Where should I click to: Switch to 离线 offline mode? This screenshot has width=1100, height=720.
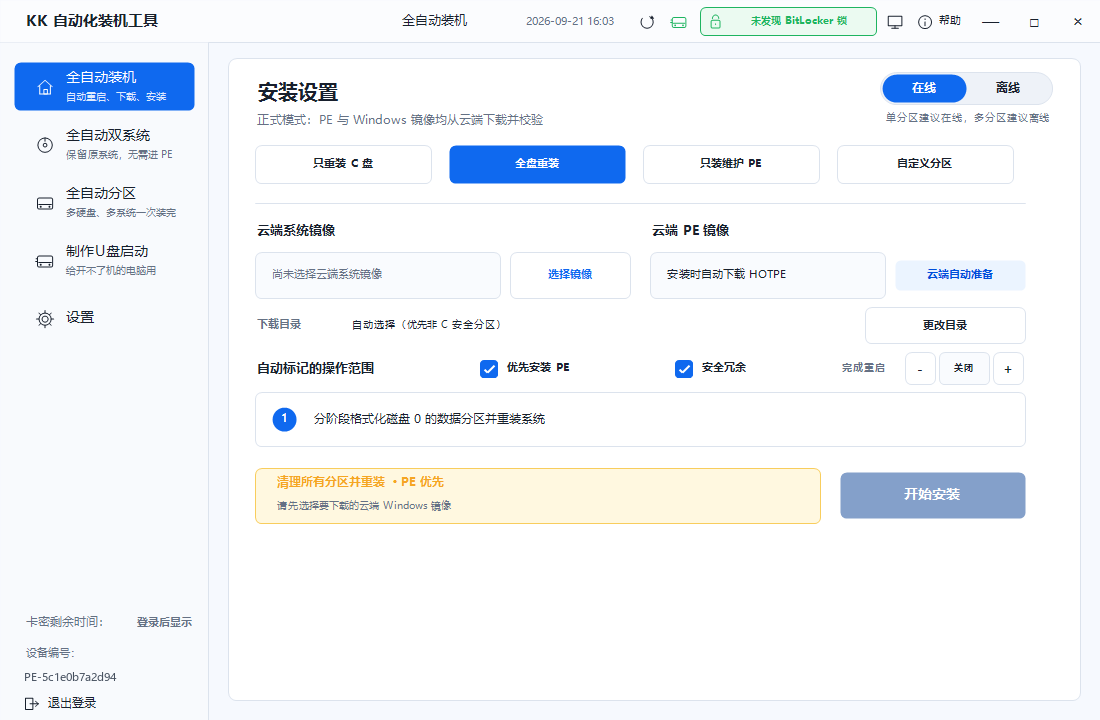pyautogui.click(x=1007, y=88)
